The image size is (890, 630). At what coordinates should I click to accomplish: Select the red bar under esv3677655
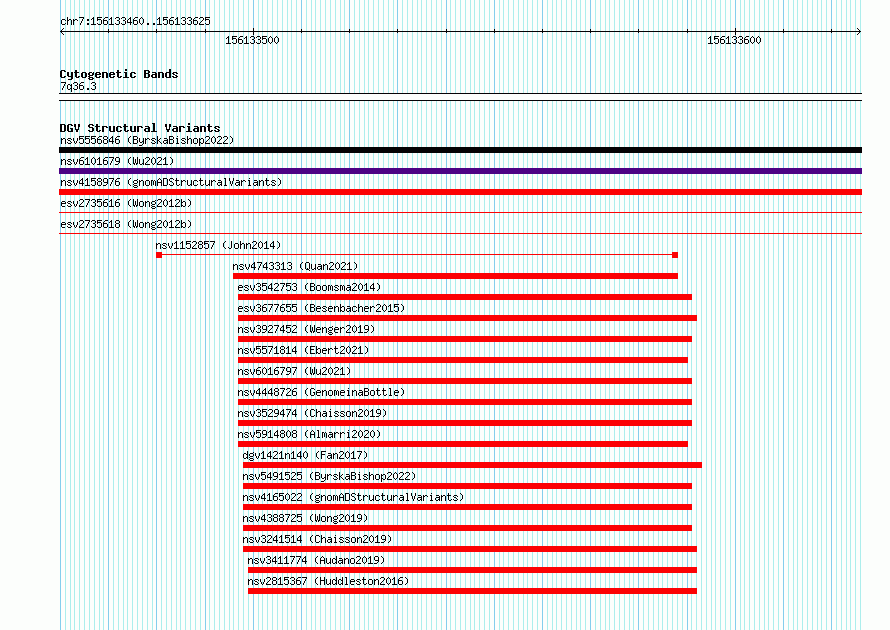pos(467,318)
